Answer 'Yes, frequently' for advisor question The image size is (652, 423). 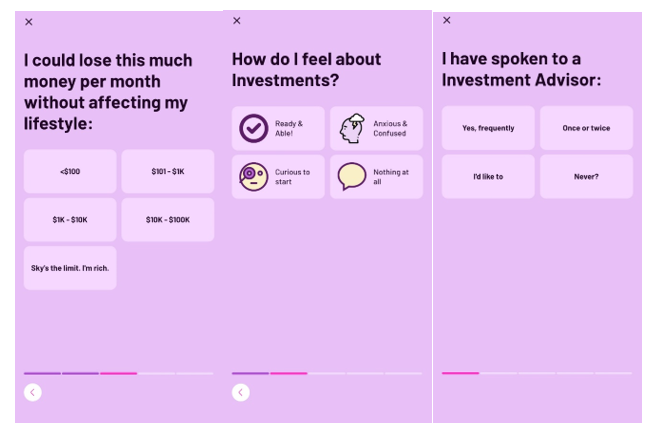pos(488,128)
